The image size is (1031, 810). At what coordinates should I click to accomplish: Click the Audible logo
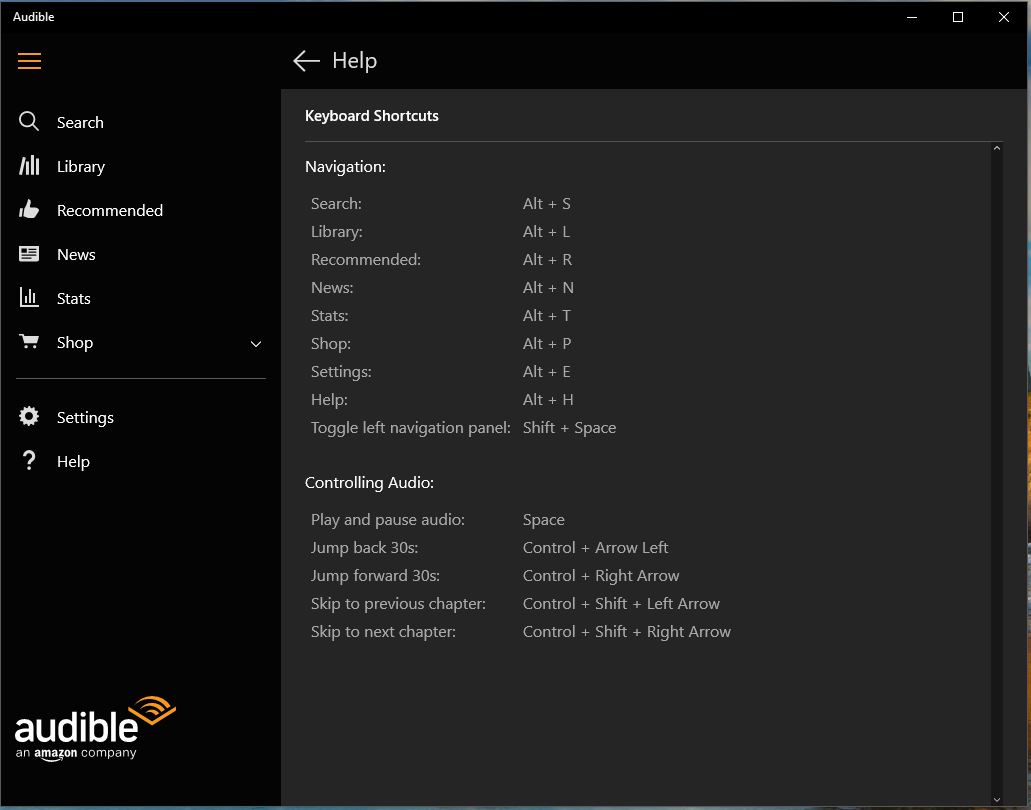[95, 728]
